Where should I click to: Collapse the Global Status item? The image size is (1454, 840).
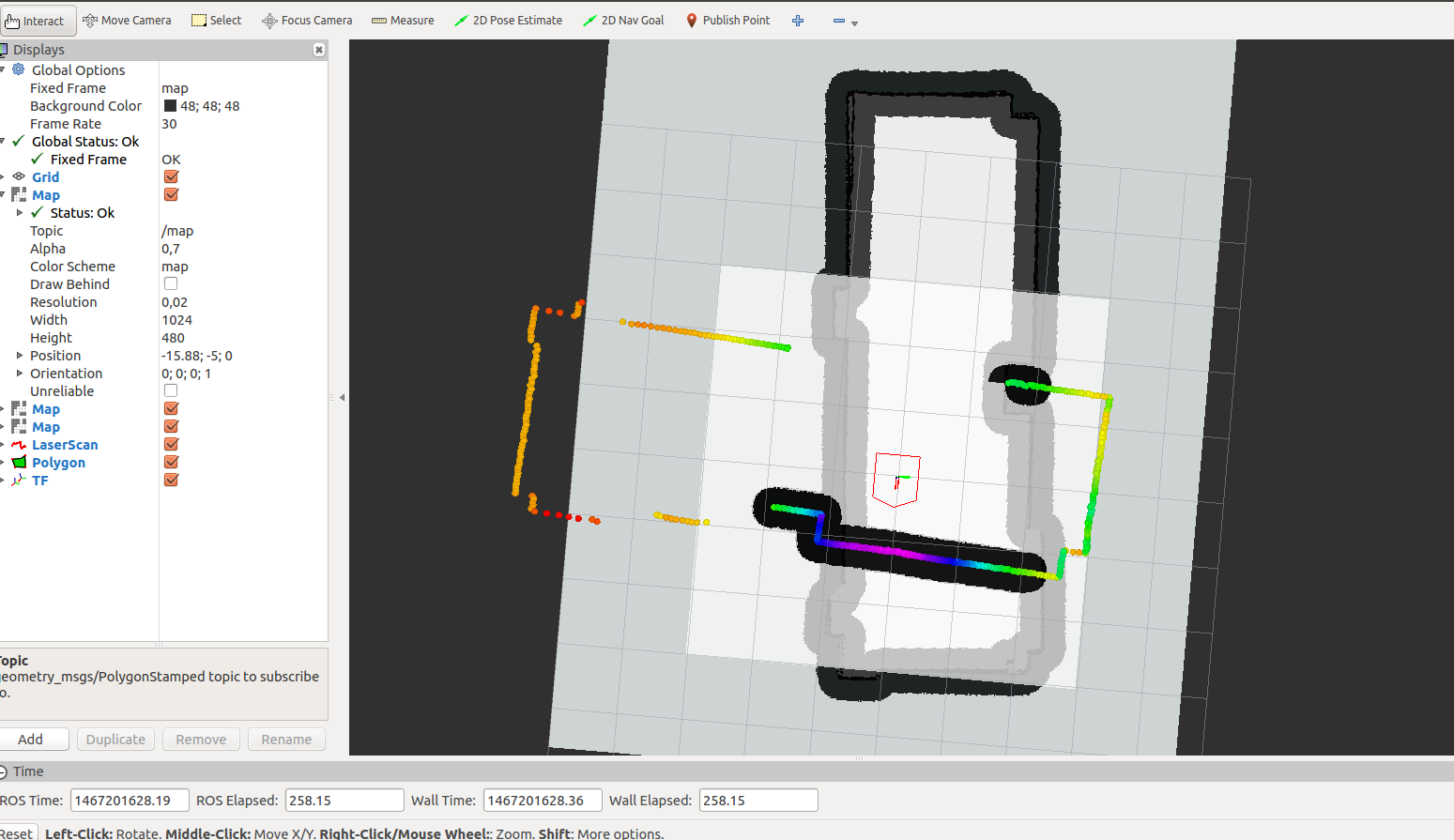(x=3, y=141)
